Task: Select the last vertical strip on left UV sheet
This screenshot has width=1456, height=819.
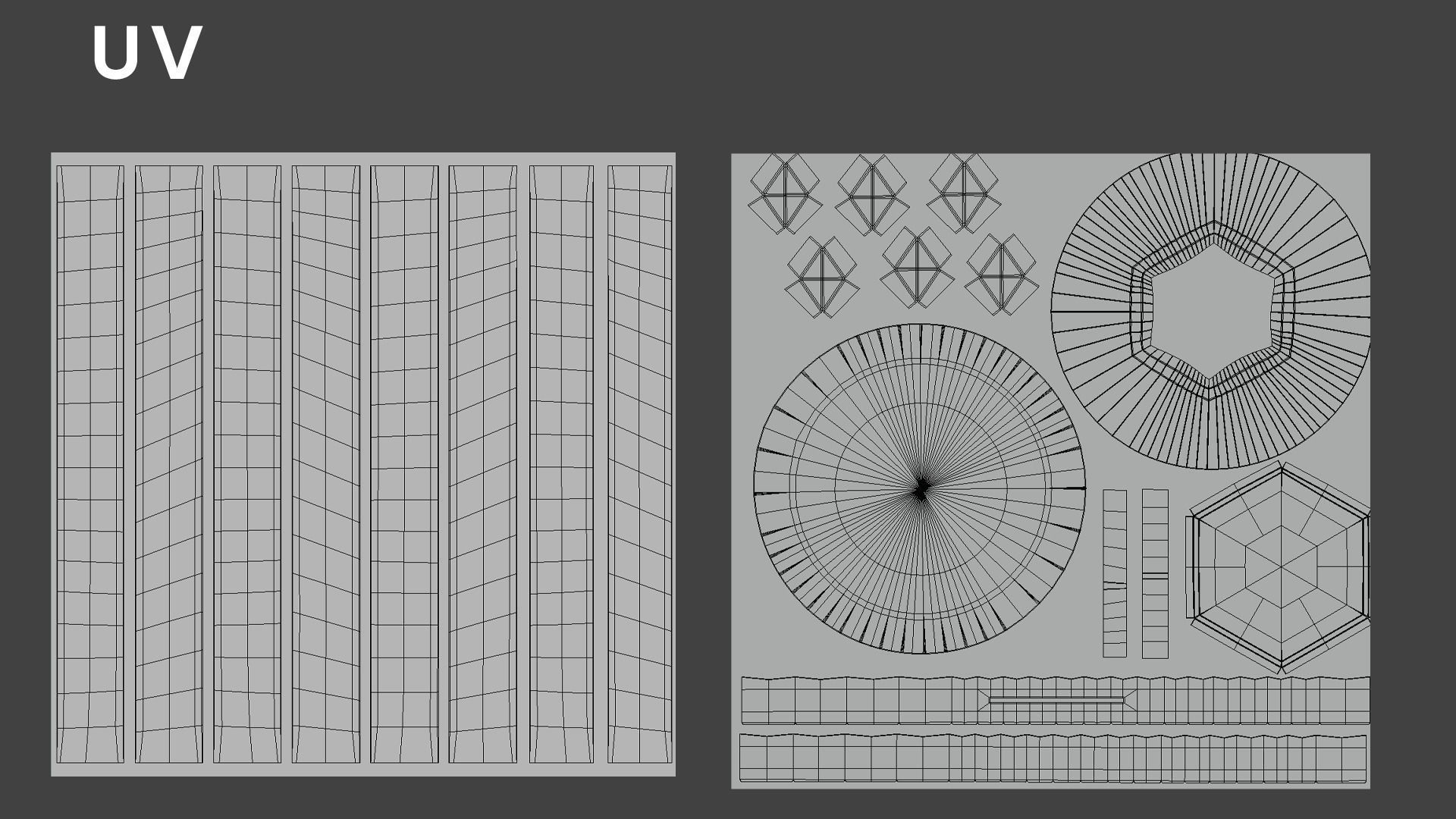Action: point(639,464)
